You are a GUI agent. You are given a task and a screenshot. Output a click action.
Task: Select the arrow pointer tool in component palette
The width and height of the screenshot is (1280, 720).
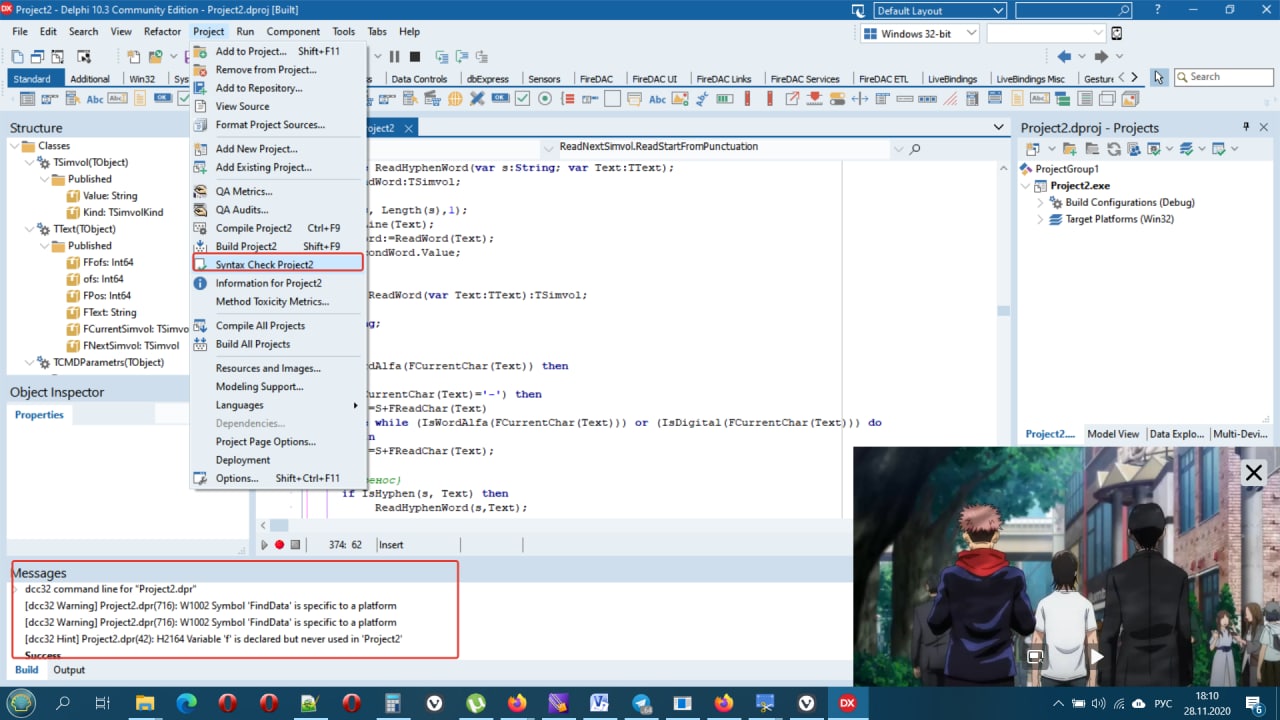(1159, 77)
